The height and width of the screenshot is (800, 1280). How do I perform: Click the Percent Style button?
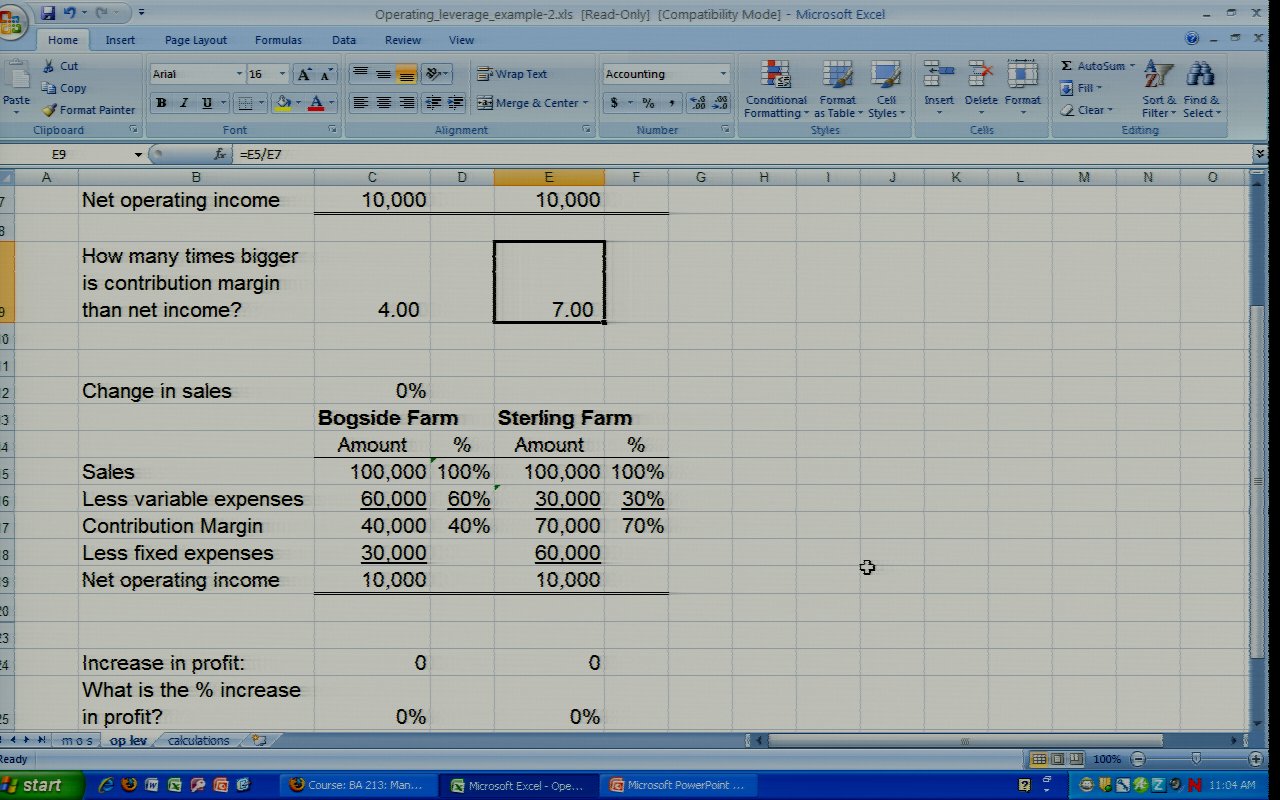pos(648,103)
